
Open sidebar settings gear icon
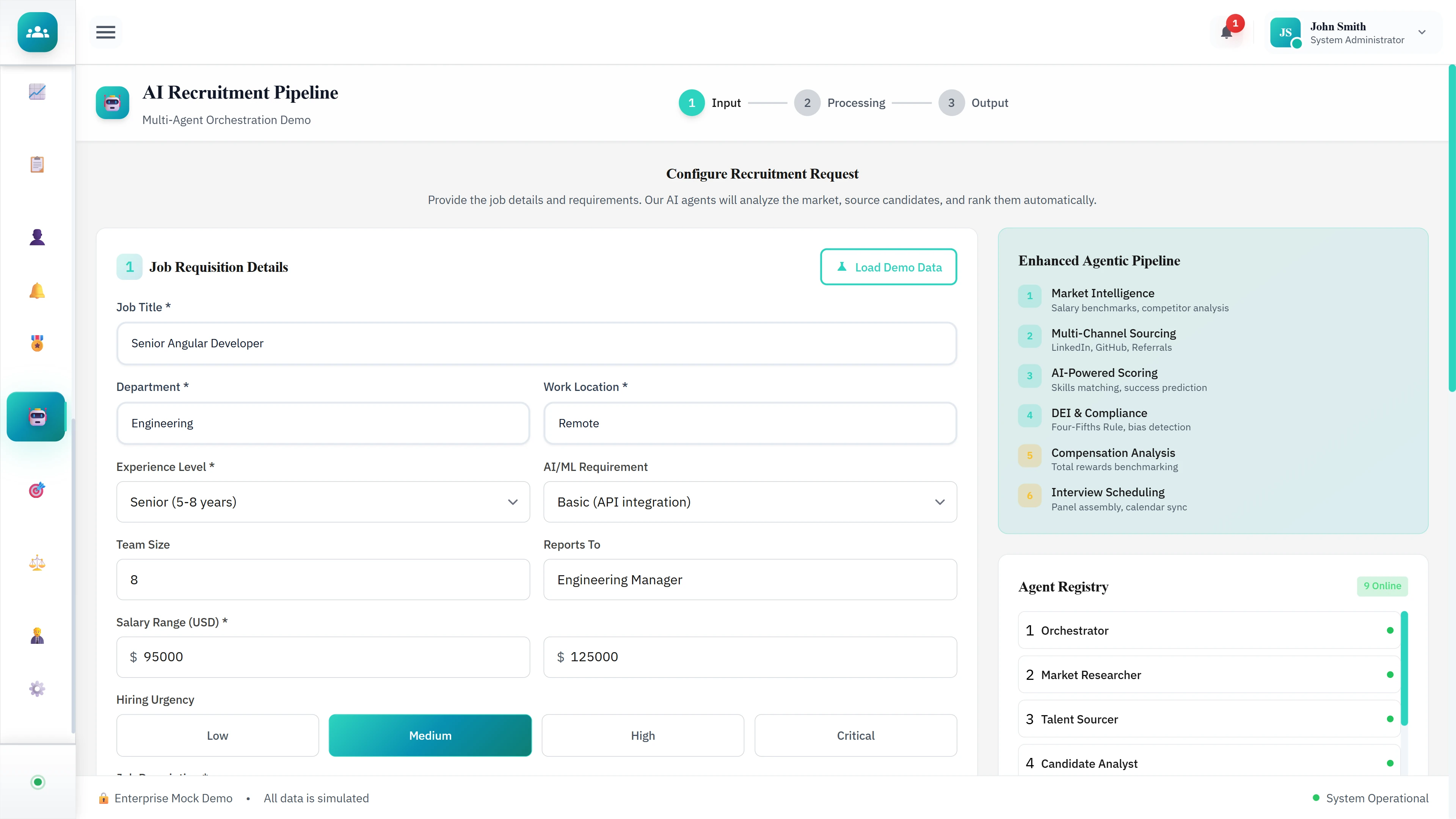coord(37,689)
